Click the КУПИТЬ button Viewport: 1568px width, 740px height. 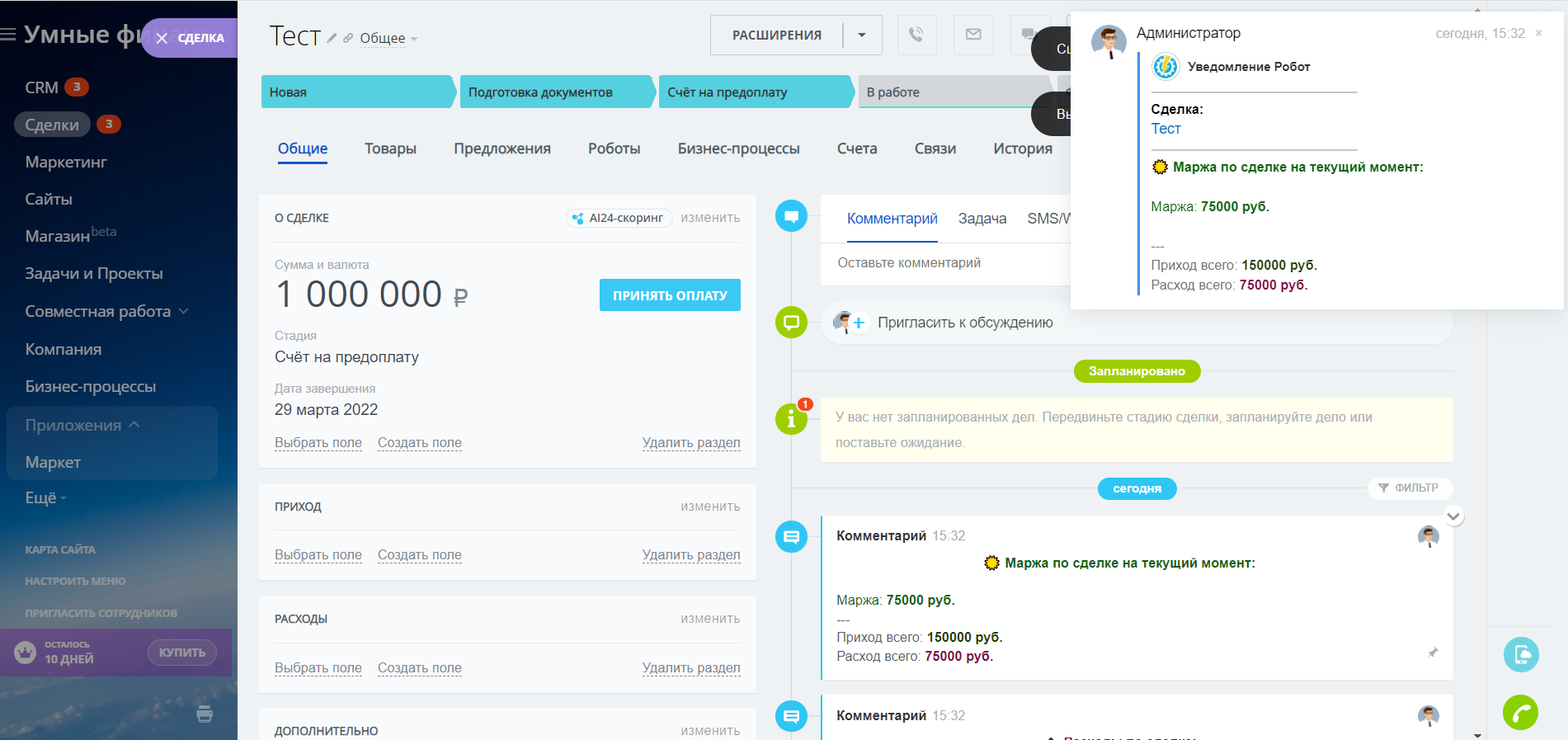182,653
